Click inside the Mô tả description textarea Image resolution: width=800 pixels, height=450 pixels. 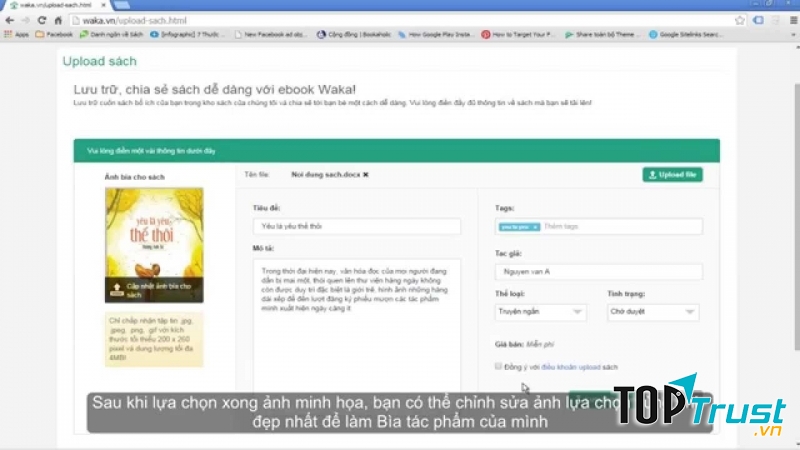point(356,320)
